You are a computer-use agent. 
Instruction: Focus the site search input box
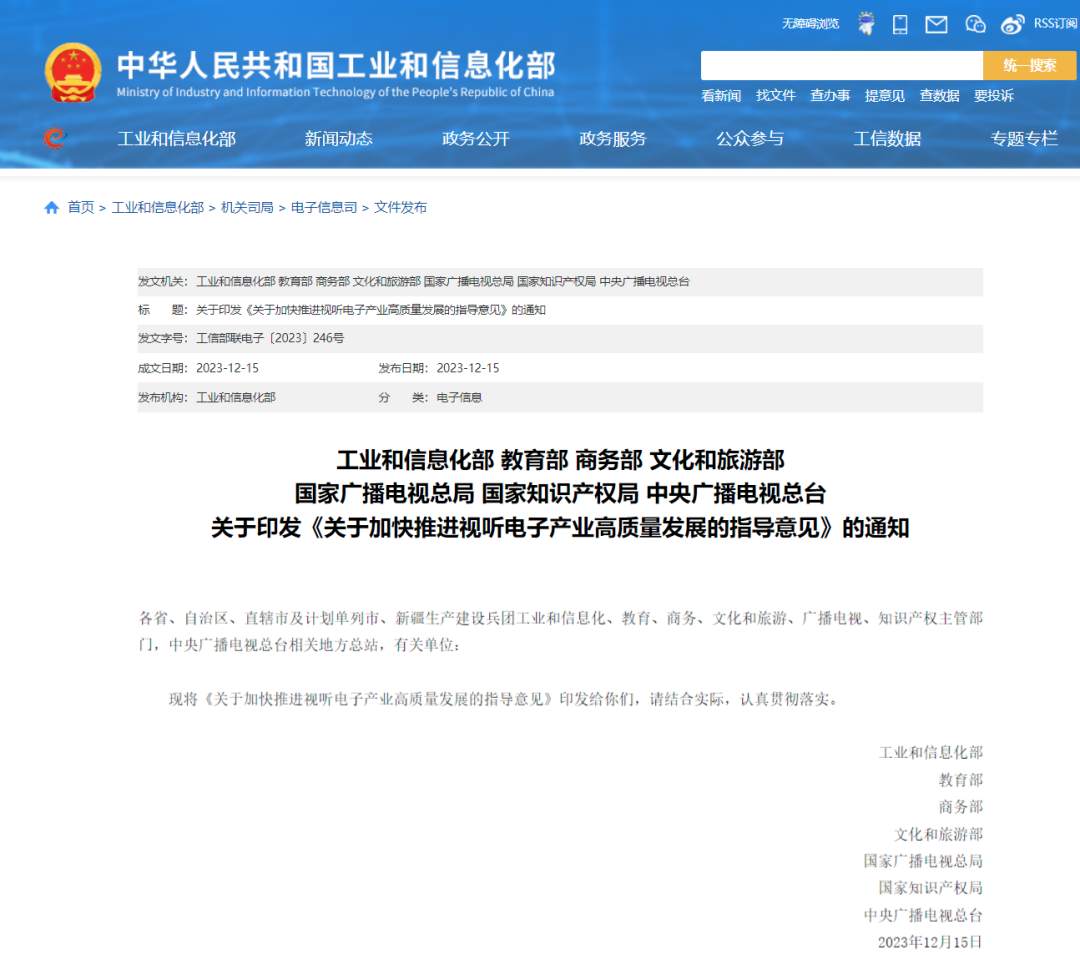coord(841,66)
